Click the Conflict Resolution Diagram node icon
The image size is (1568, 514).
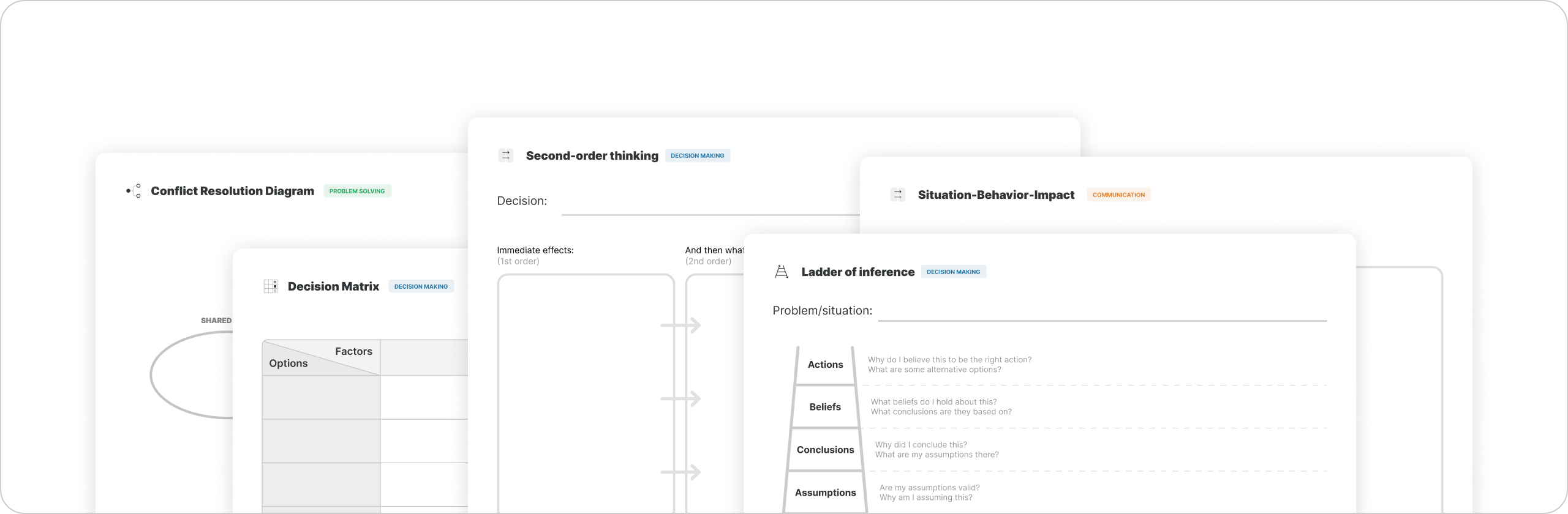click(134, 191)
